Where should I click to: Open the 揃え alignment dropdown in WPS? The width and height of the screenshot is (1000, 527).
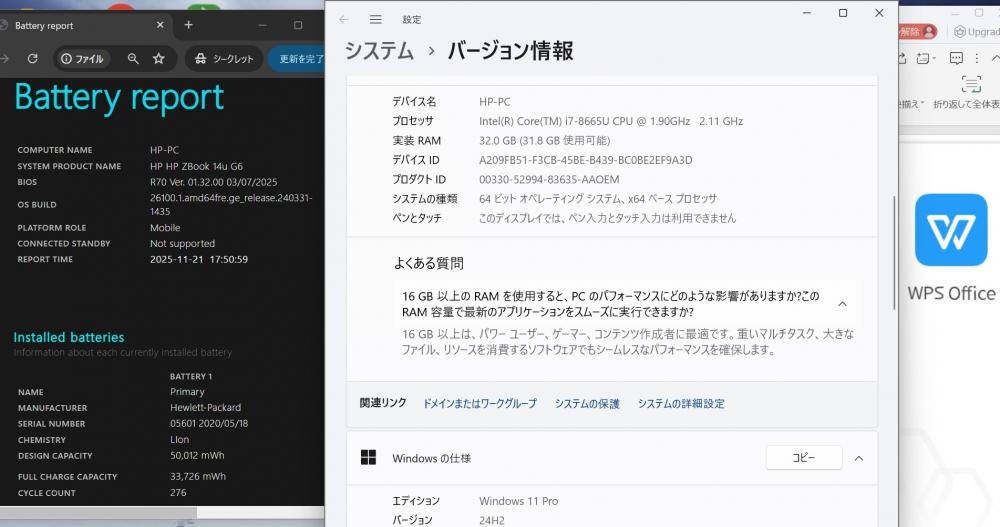point(912,104)
